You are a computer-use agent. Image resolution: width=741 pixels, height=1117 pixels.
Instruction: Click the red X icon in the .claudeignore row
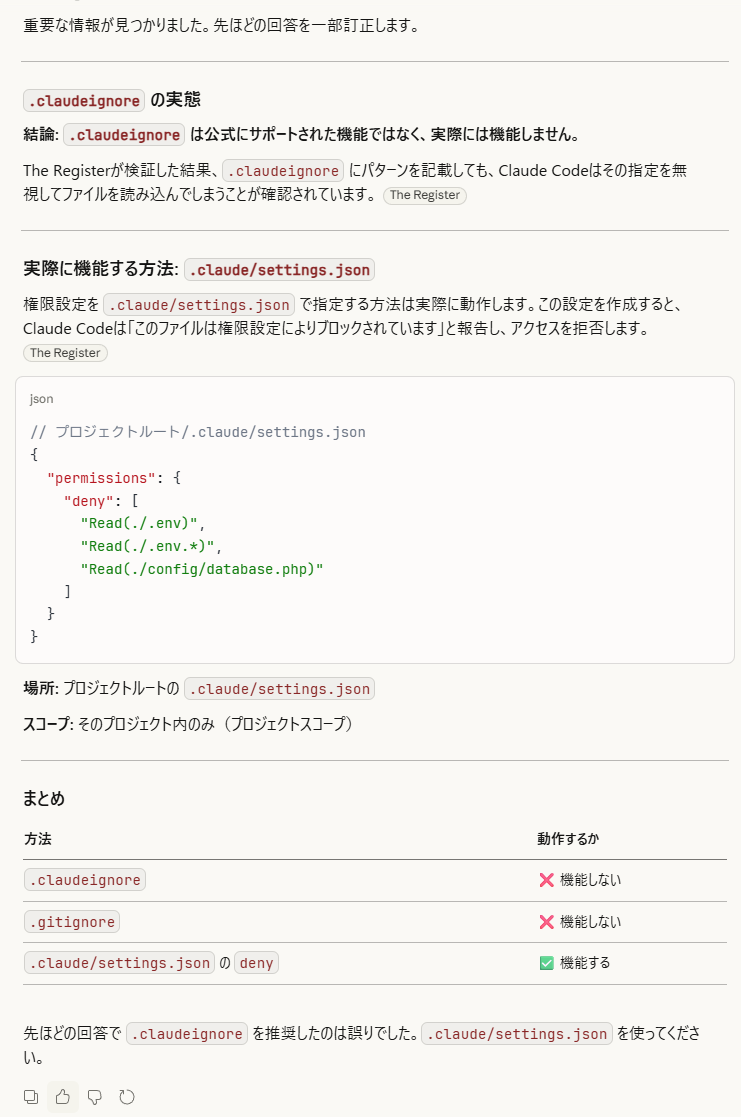tap(546, 880)
